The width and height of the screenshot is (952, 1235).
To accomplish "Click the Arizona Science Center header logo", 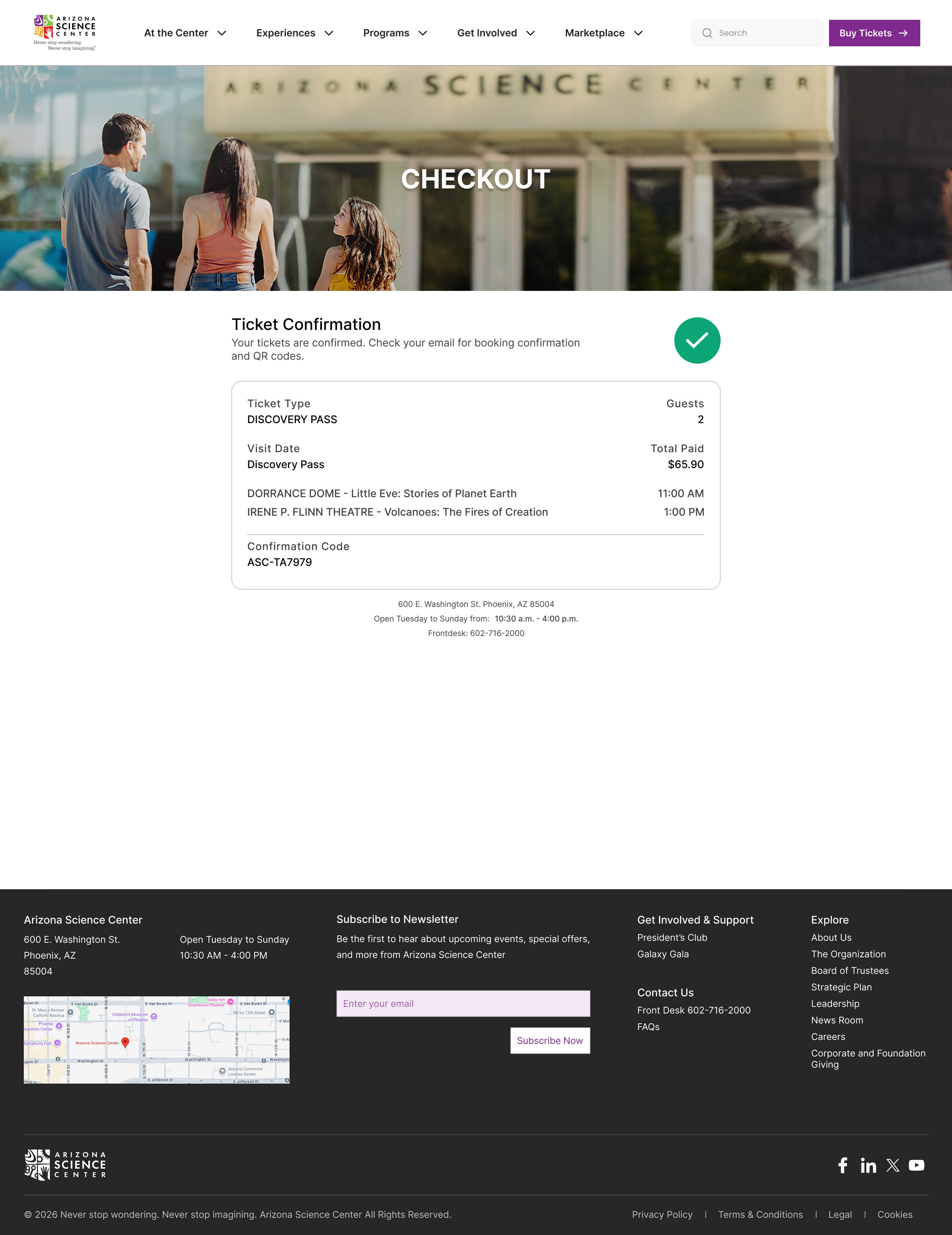I will 64,33.
